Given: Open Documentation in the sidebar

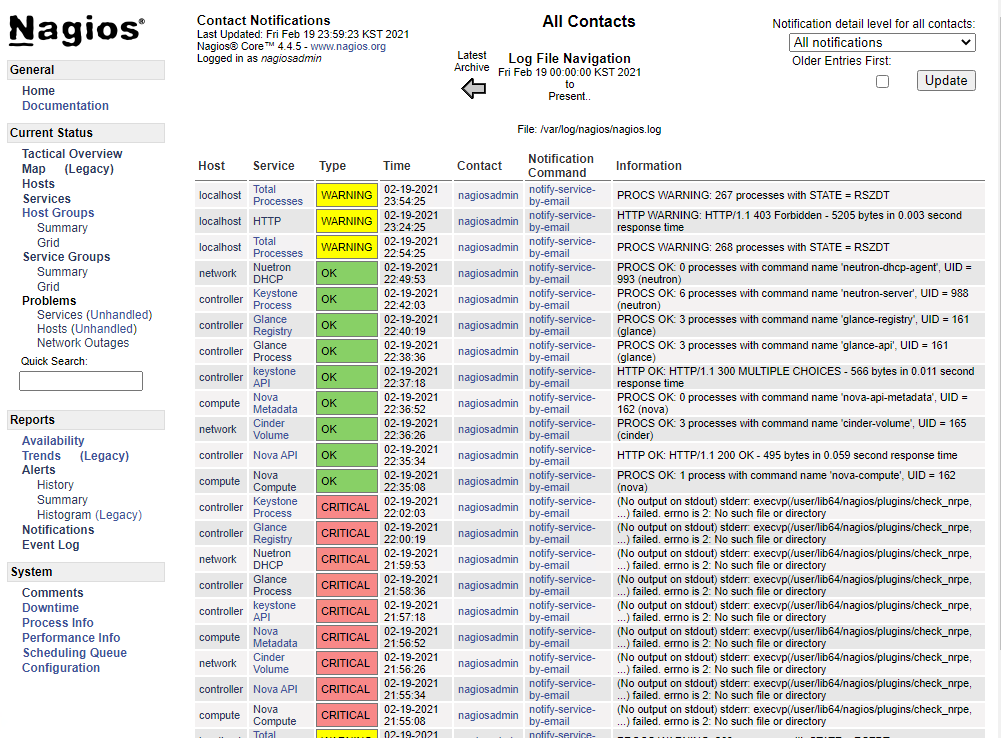Looking at the screenshot, I should pos(65,106).
